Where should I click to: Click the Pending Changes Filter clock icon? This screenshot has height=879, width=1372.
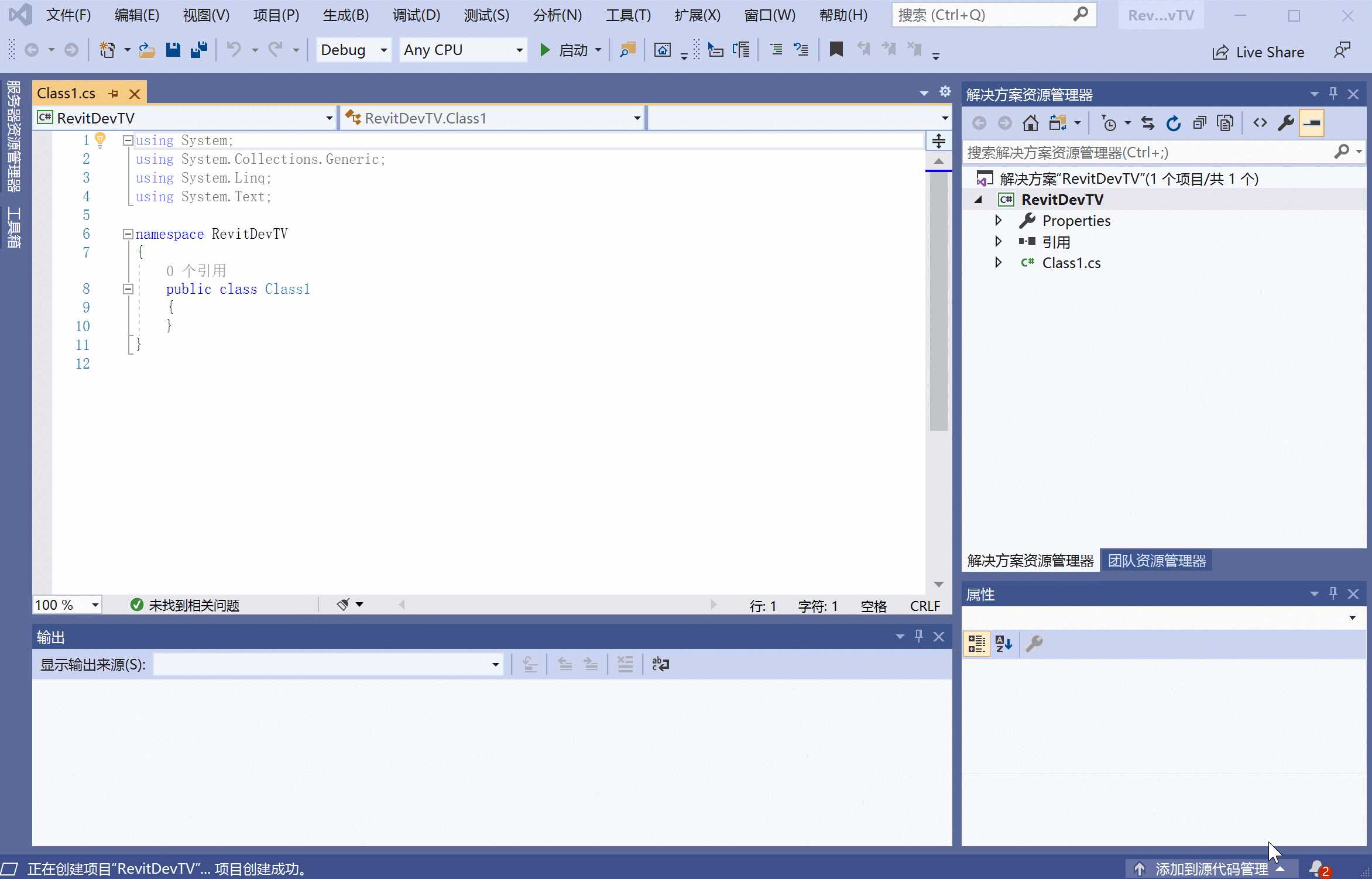(1109, 123)
